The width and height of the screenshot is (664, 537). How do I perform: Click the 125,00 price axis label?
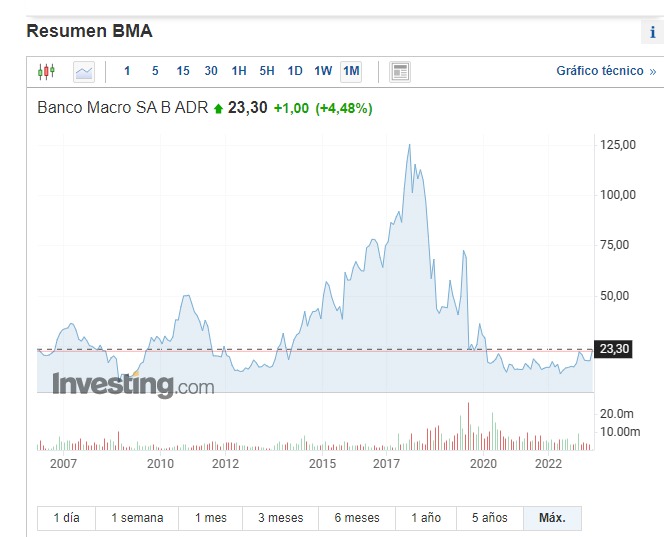[618, 145]
